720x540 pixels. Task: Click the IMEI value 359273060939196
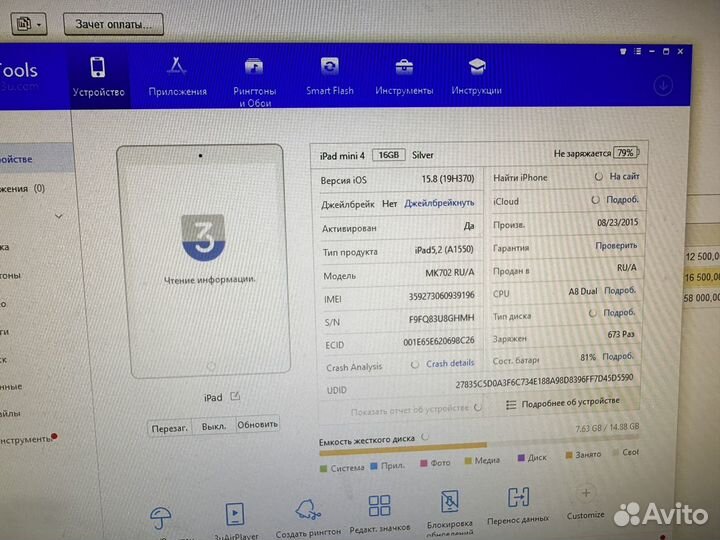pos(441,296)
